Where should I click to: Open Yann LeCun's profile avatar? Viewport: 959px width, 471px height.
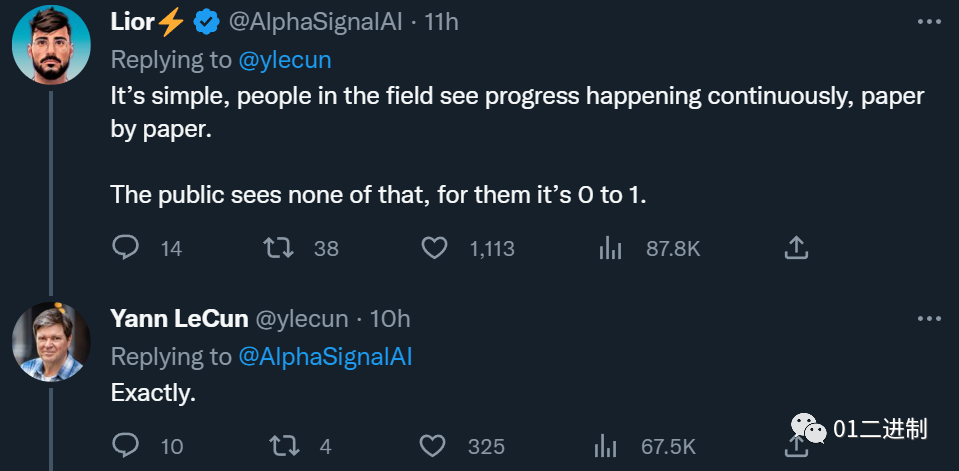[51, 342]
